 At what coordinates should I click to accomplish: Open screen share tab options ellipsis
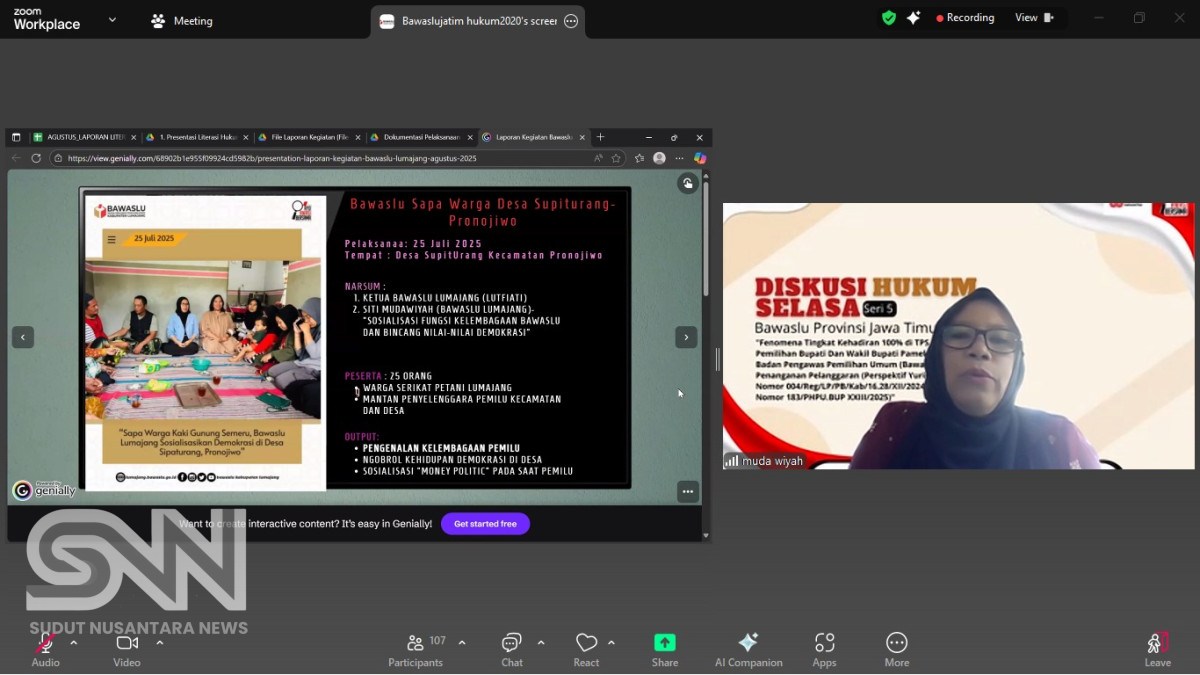click(x=571, y=21)
